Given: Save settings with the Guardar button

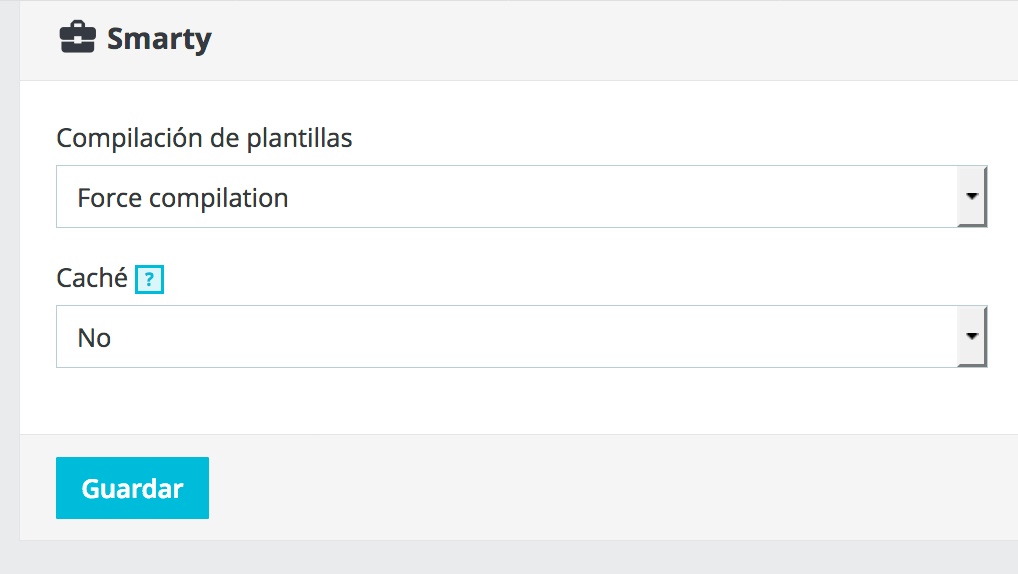Looking at the screenshot, I should [132, 488].
